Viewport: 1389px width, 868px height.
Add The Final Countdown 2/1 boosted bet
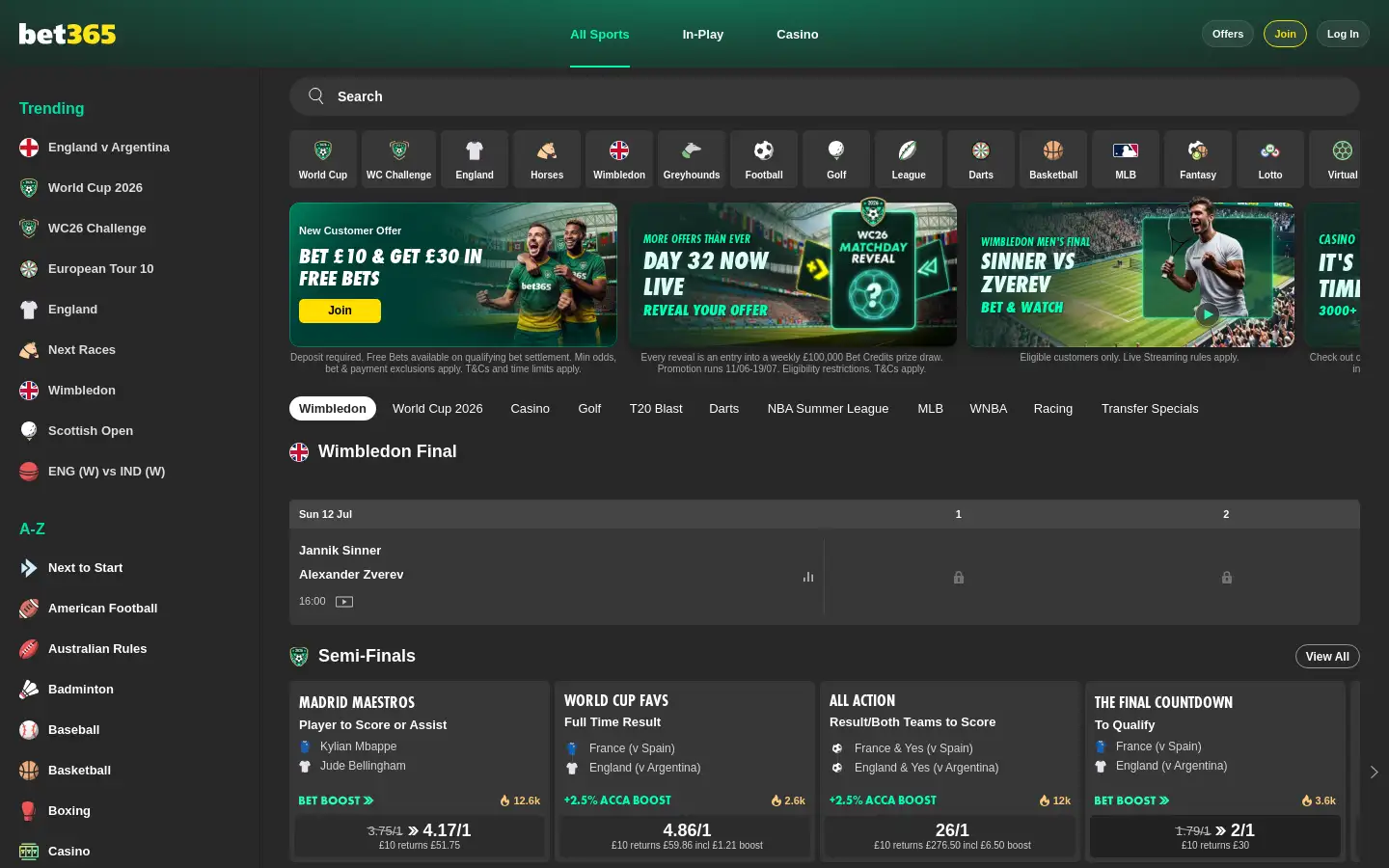pyautogui.click(x=1215, y=837)
